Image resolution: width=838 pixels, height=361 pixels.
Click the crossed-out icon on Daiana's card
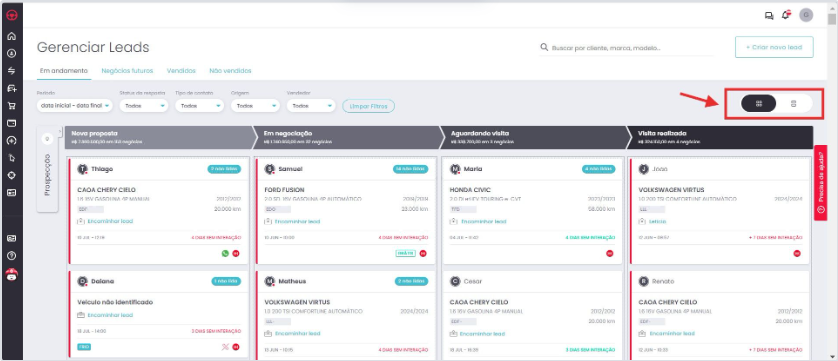coord(225,347)
